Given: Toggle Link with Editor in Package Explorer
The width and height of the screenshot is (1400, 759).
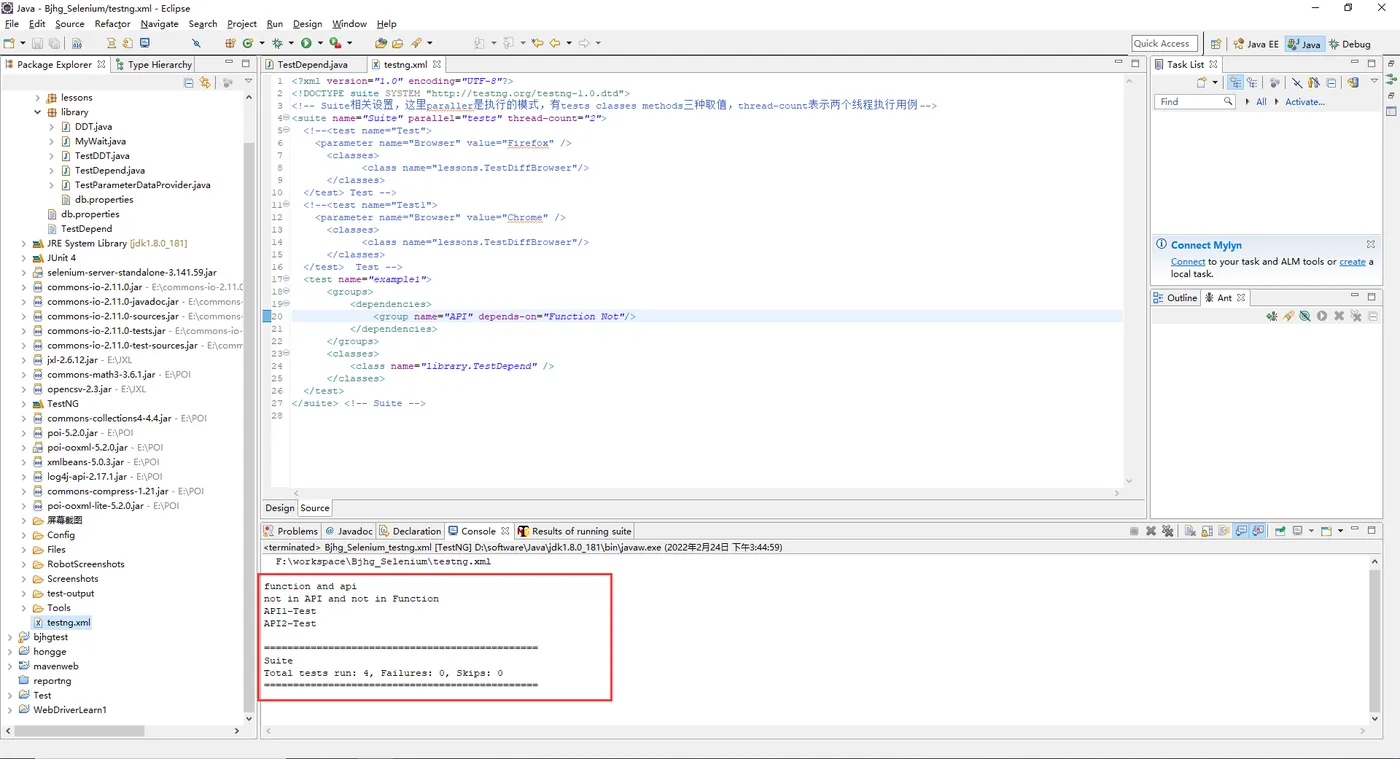Looking at the screenshot, I should (x=205, y=83).
